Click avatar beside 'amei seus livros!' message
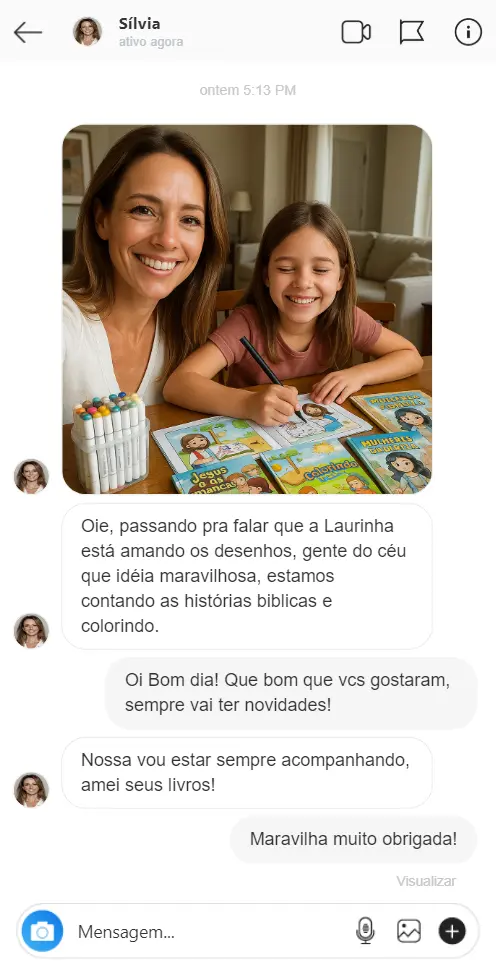The height and width of the screenshot is (975, 496). tap(31, 790)
